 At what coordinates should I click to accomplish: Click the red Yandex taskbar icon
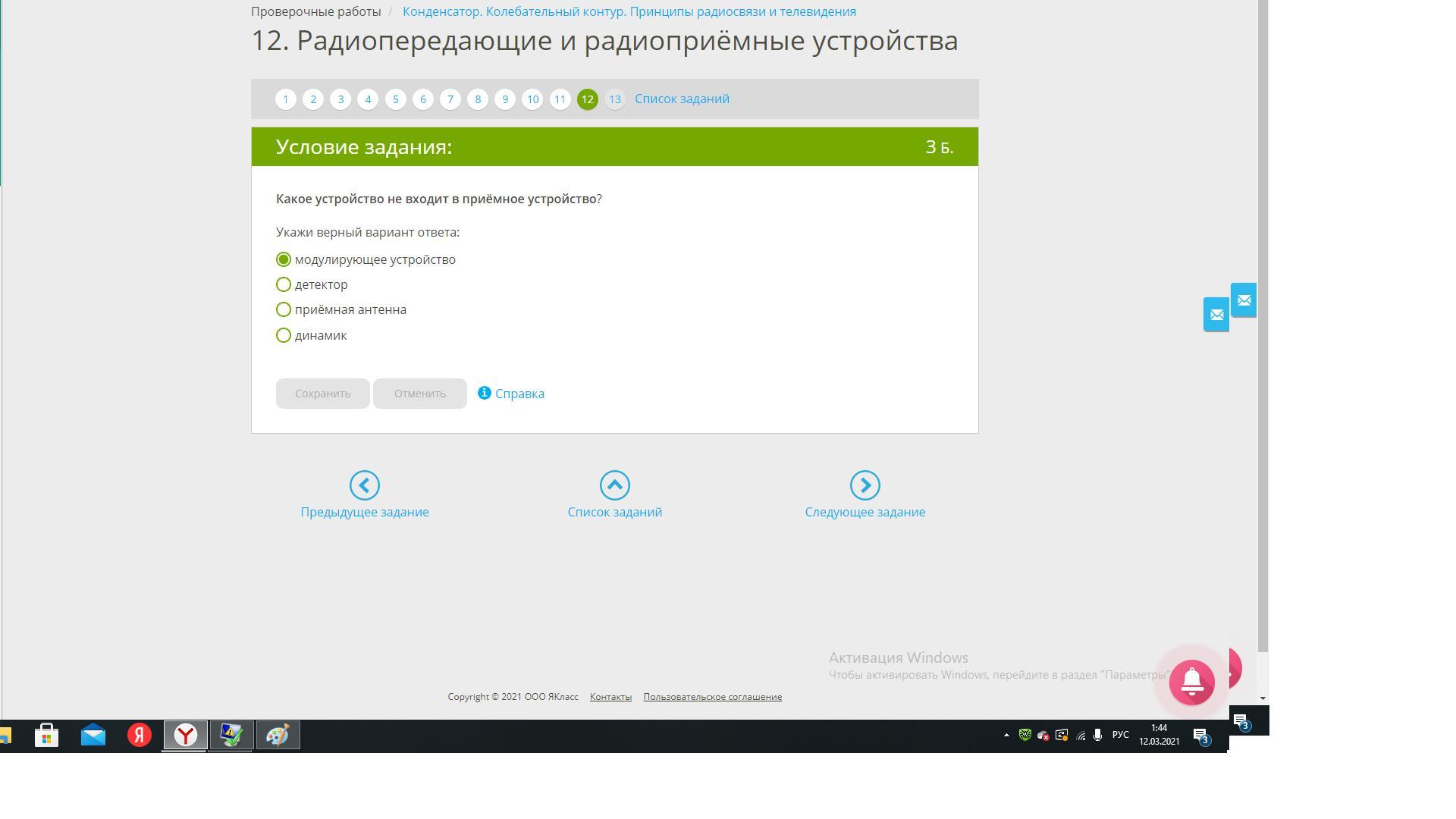[x=140, y=735]
